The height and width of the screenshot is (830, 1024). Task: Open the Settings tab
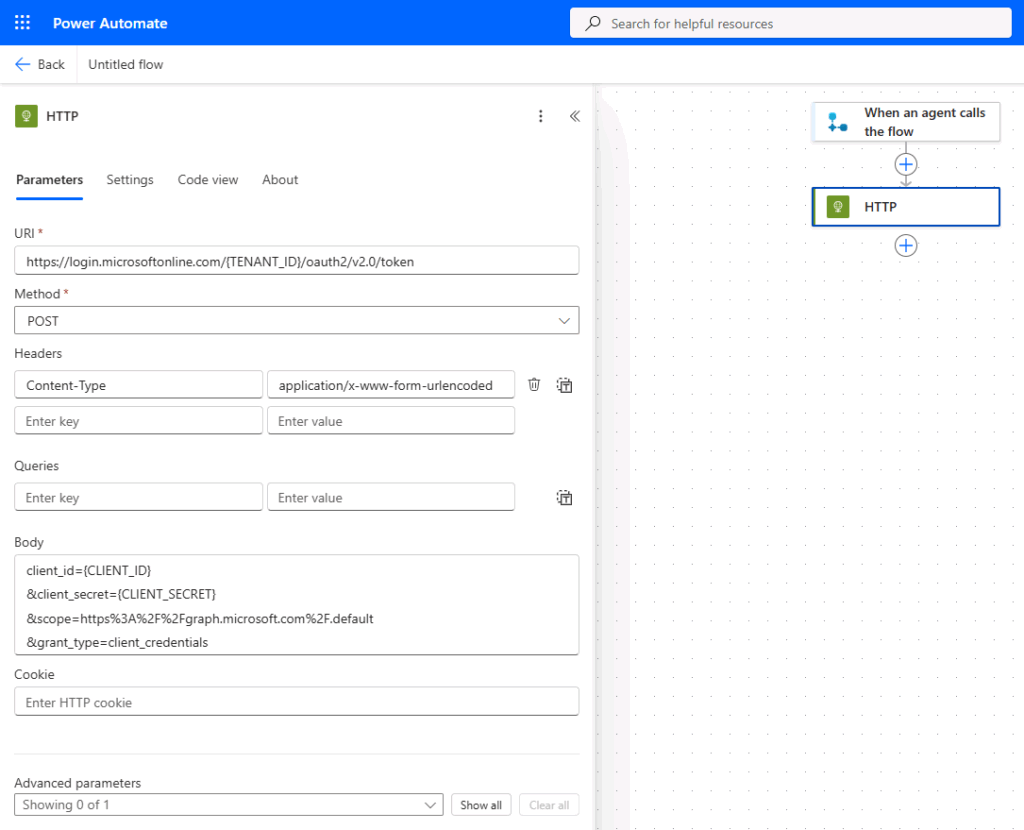[x=129, y=180]
